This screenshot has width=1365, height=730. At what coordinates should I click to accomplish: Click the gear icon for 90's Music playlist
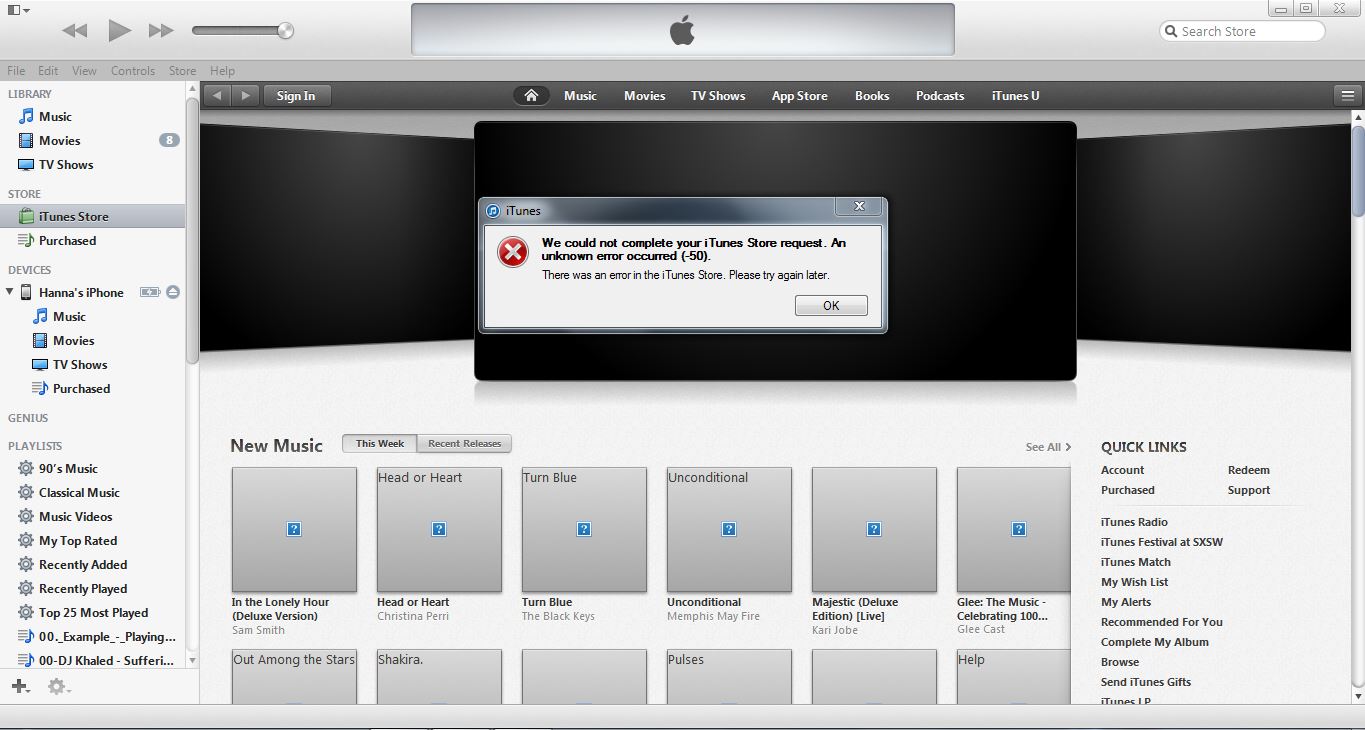tap(26, 469)
